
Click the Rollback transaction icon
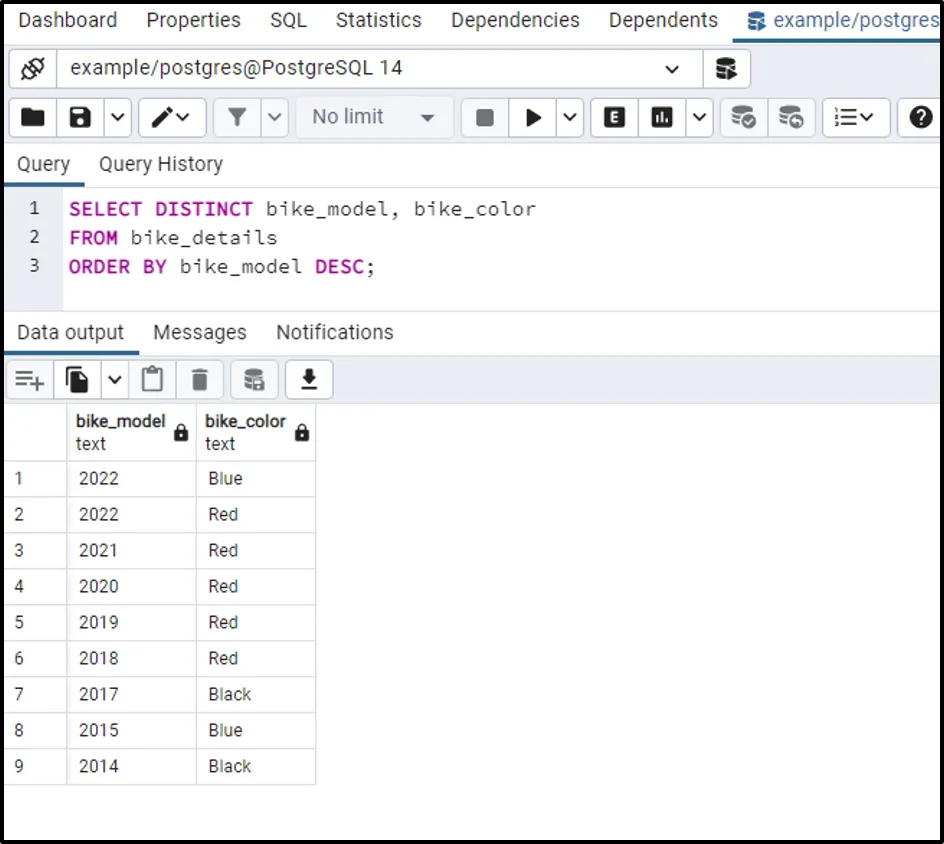[x=791, y=118]
